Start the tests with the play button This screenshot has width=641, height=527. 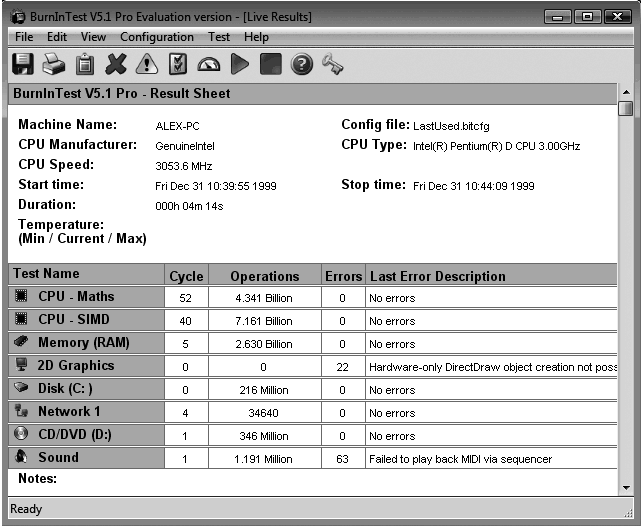[x=239, y=64]
